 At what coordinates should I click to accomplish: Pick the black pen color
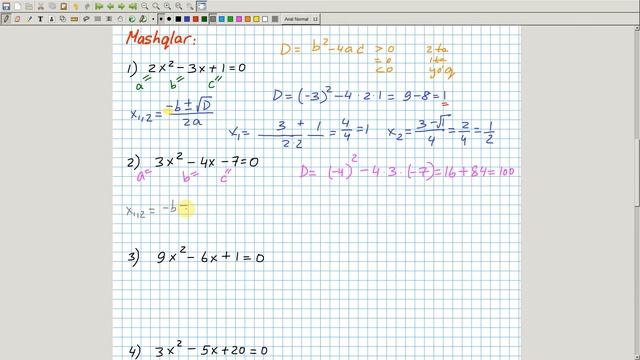178,19
